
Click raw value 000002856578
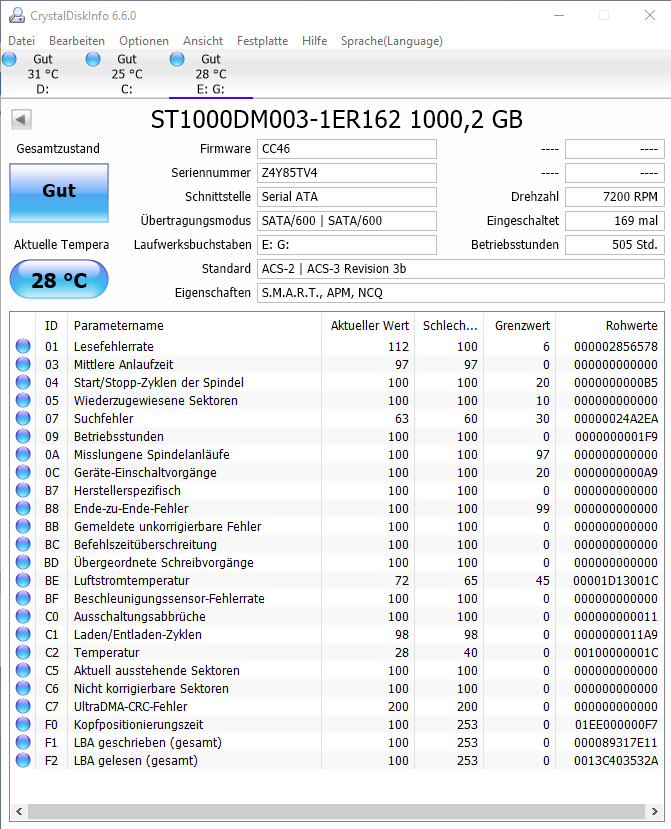pyautogui.click(x=616, y=347)
